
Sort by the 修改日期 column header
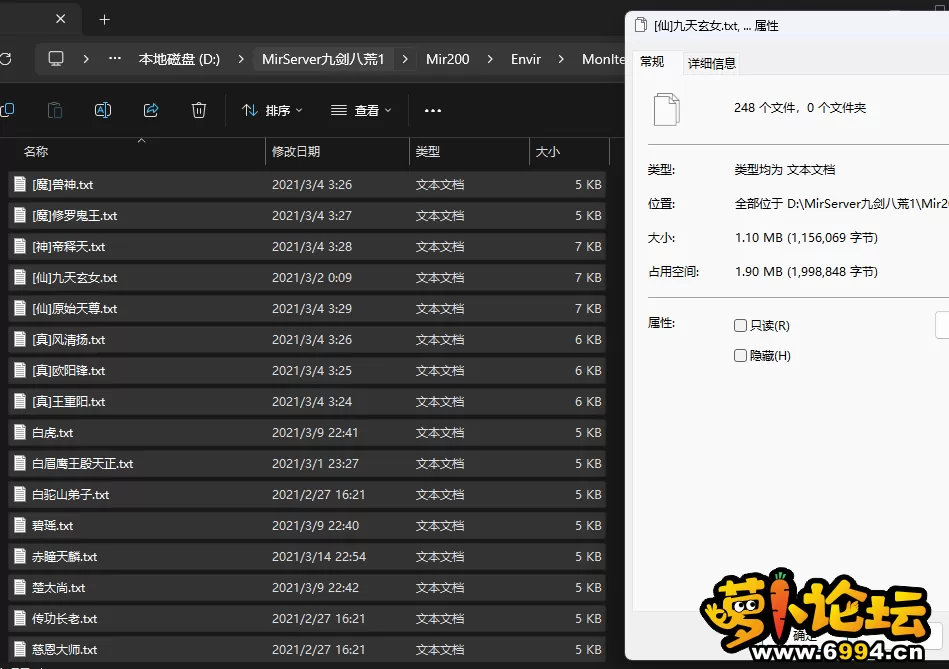pos(296,152)
